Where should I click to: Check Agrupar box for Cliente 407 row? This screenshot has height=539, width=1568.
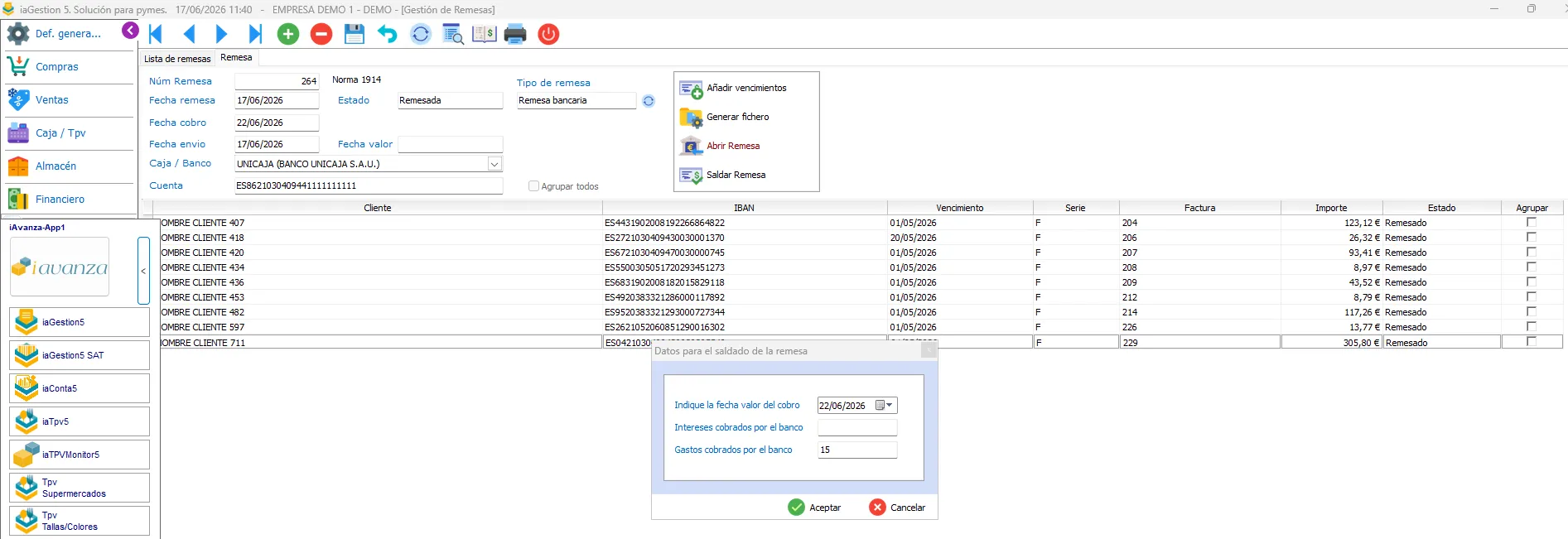pos(1531,222)
